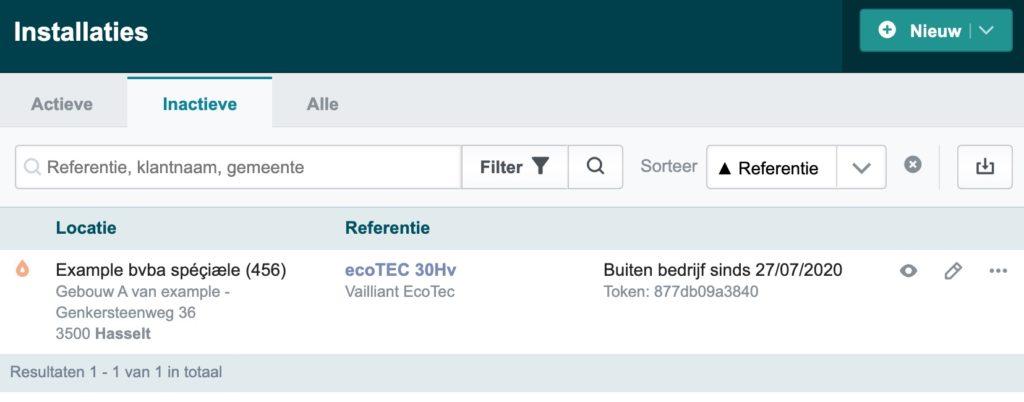Select the Inactieve tab
Screen dimensions: 1024x402
200,104
